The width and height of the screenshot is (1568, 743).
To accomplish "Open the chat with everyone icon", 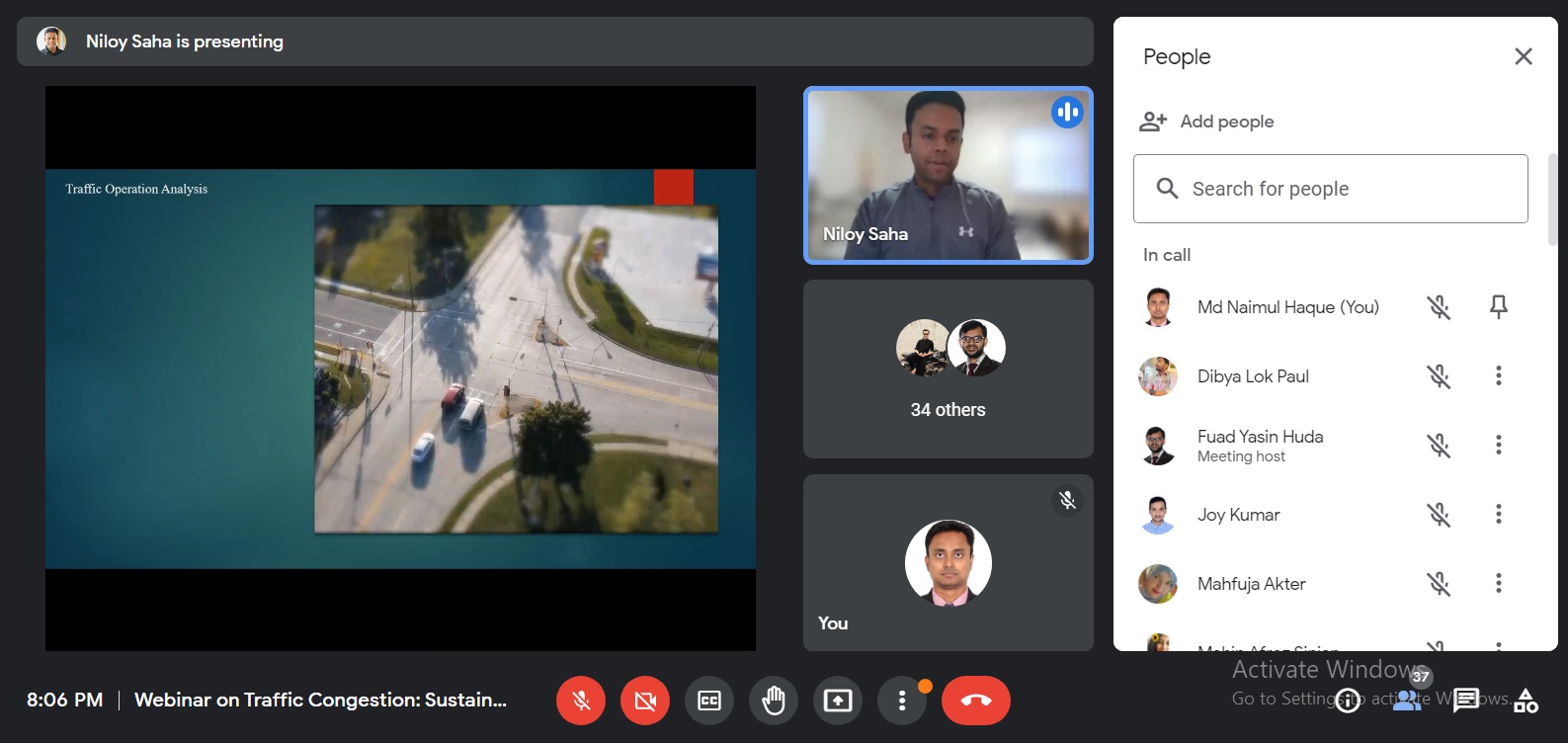I will point(1466,701).
